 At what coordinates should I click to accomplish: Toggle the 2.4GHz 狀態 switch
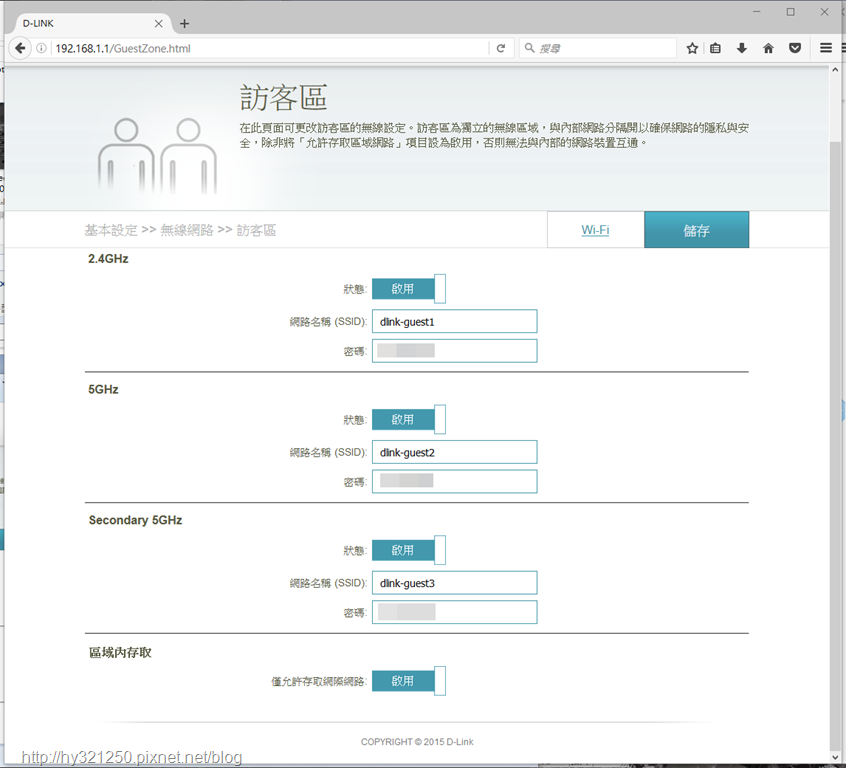point(409,289)
